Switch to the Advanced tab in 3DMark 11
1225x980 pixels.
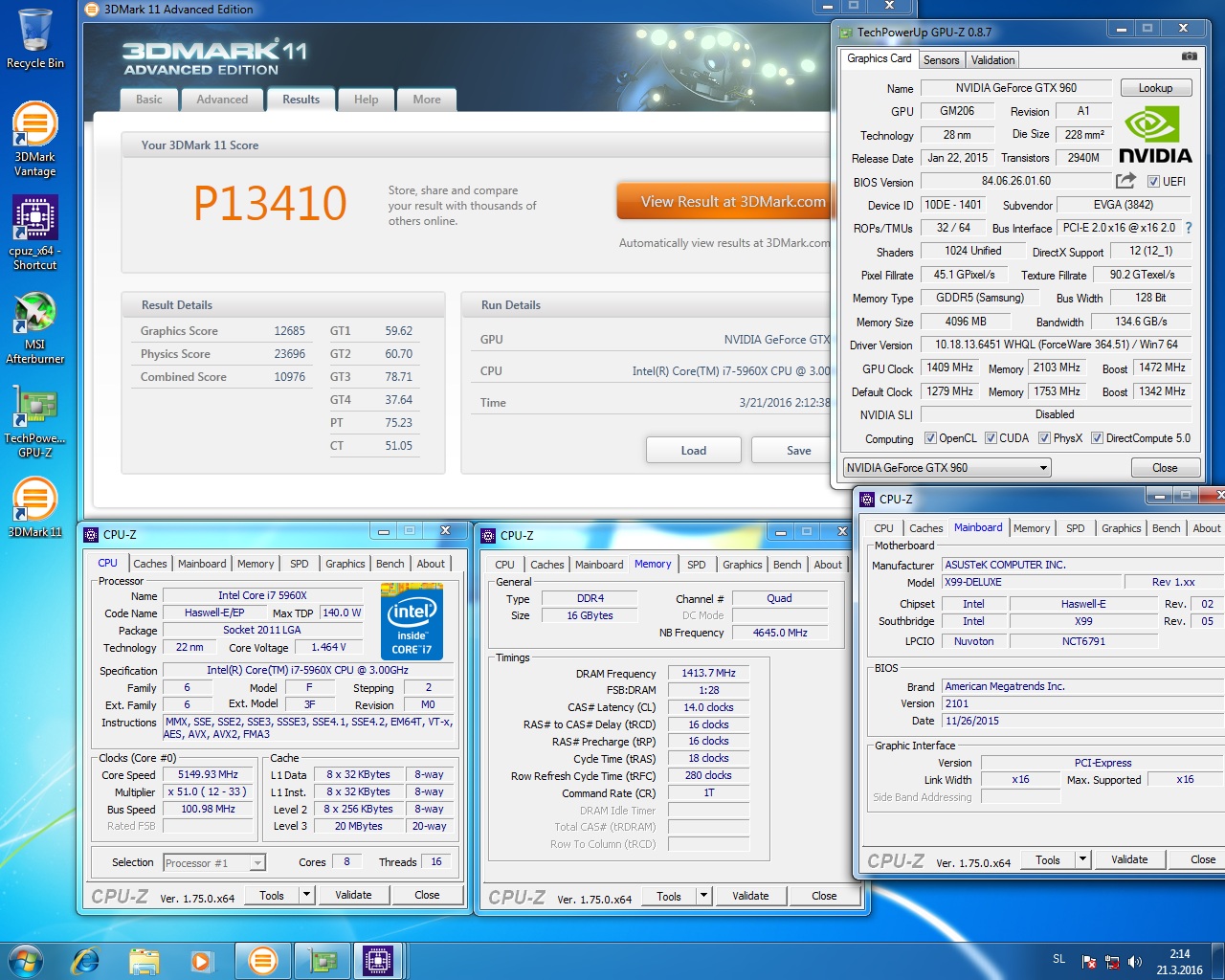pyautogui.click(x=222, y=100)
